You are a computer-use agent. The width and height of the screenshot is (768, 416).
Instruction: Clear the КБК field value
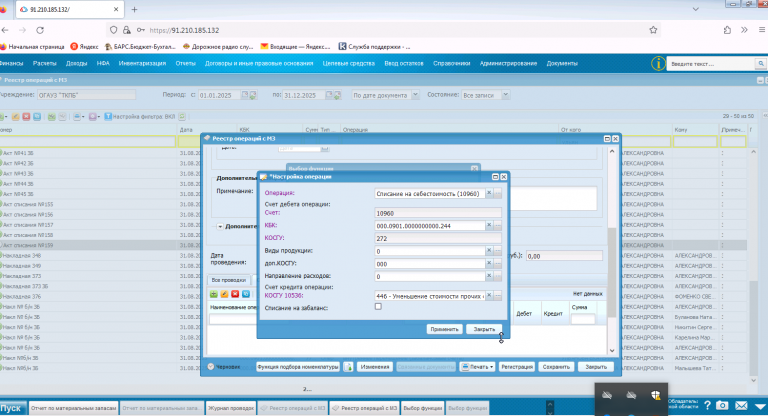[489, 225]
